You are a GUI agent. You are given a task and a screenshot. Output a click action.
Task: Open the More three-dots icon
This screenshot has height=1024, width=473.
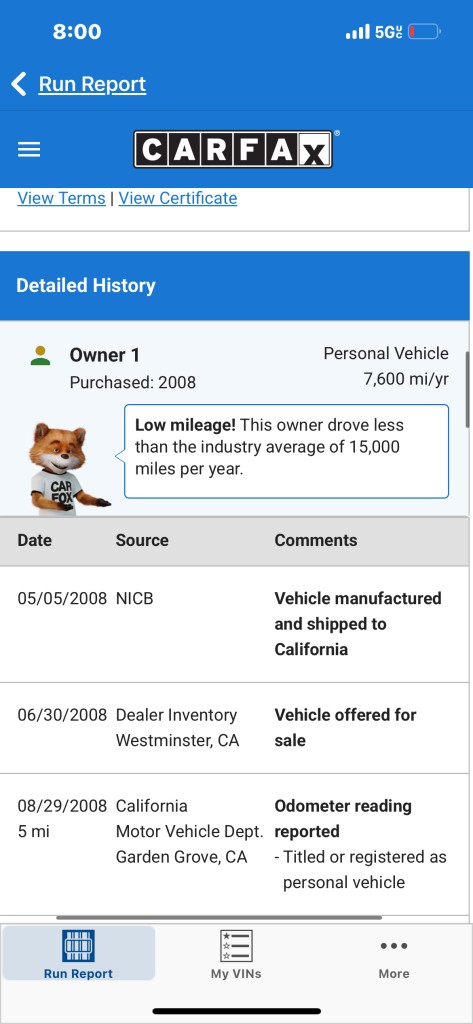click(394, 946)
